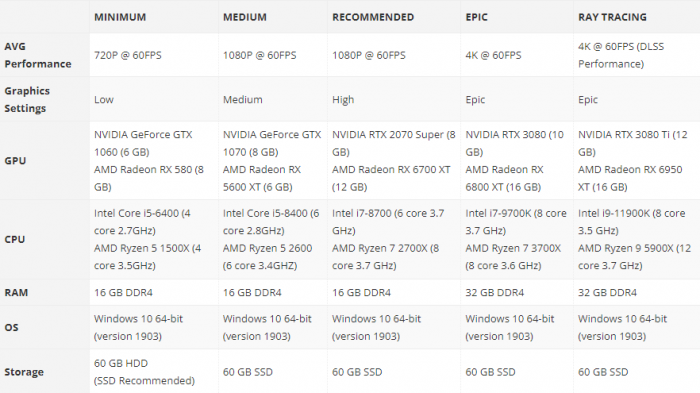The height and width of the screenshot is (393, 700).
Task: Select the High graphics settings cell
Action: click(343, 99)
